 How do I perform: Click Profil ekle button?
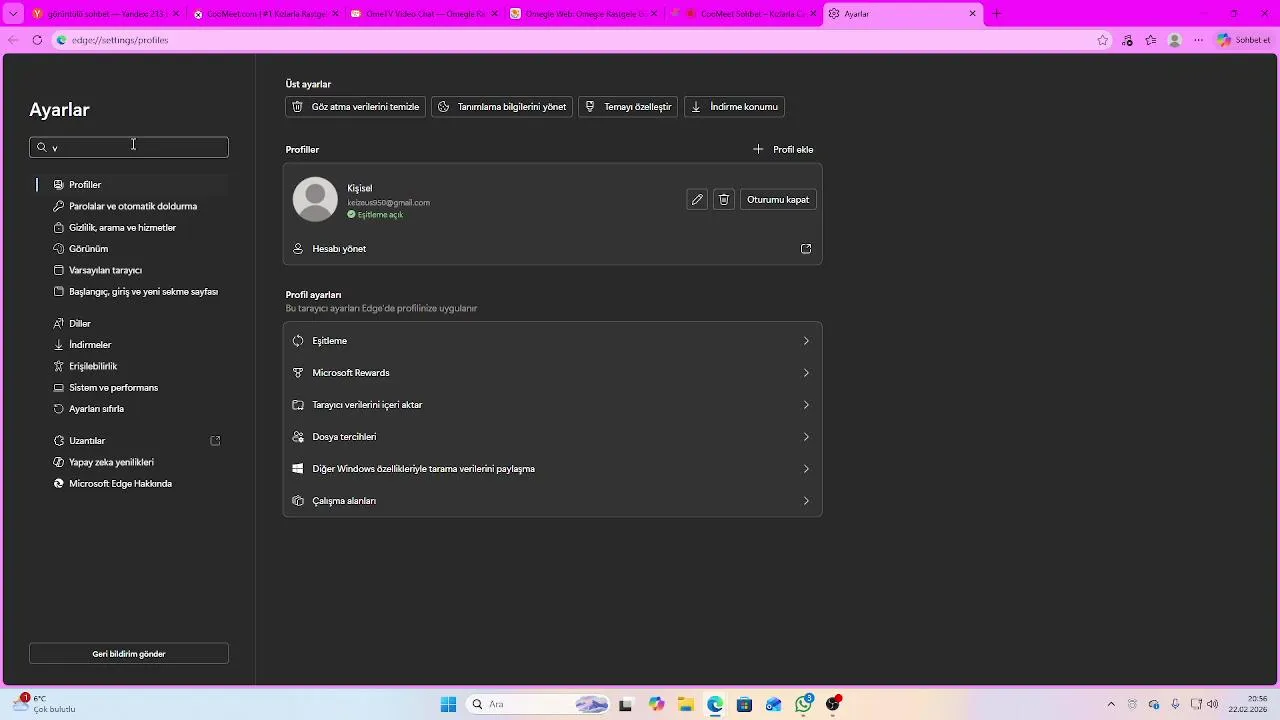[783, 149]
